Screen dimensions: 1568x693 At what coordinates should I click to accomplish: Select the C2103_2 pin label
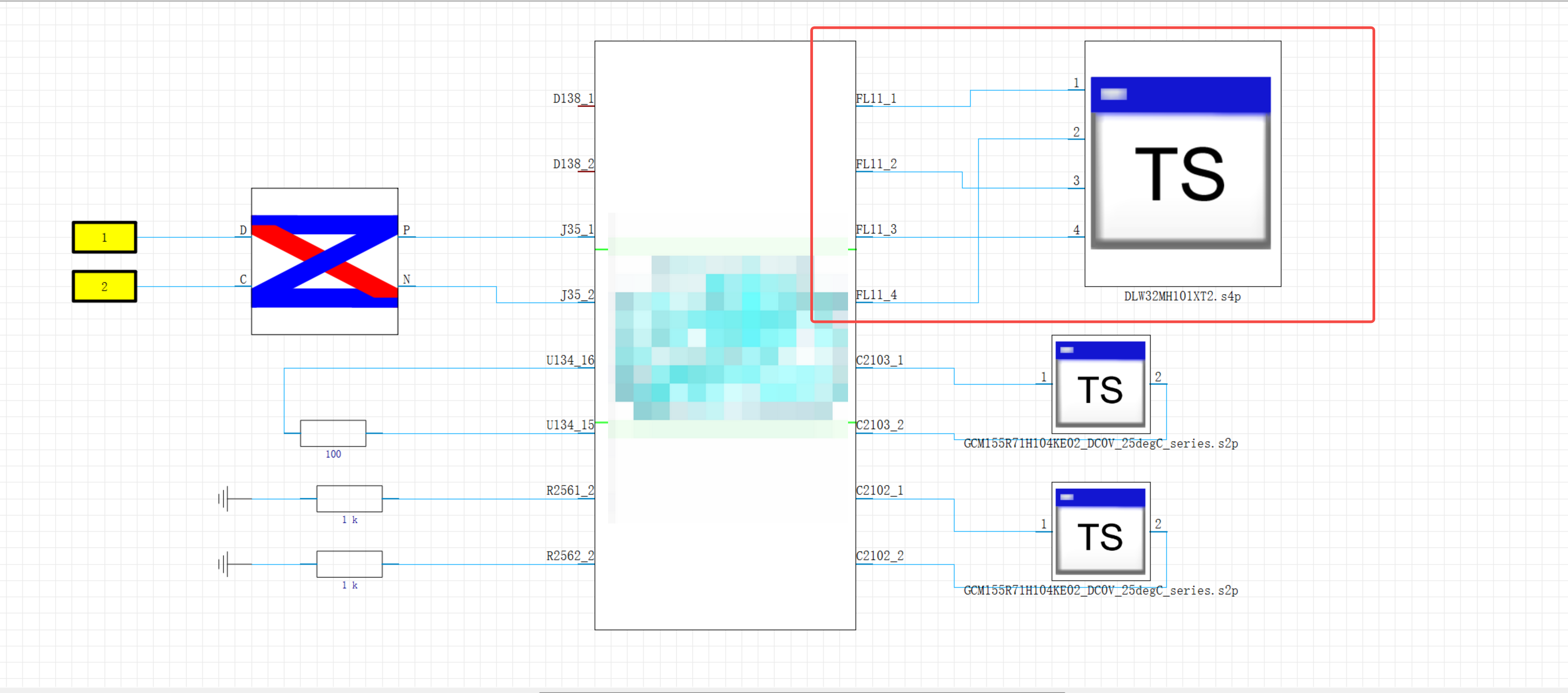pyautogui.click(x=880, y=425)
